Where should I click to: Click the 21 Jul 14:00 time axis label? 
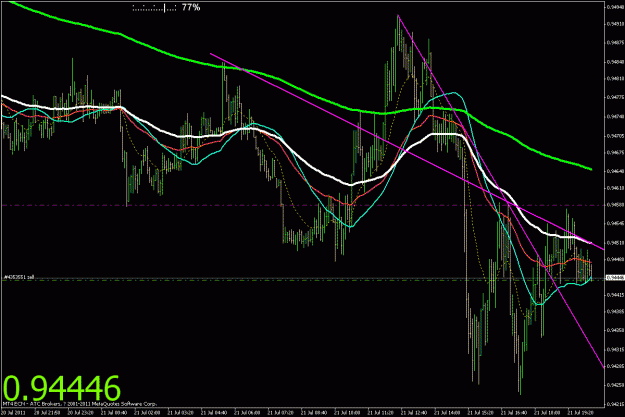coord(447,413)
